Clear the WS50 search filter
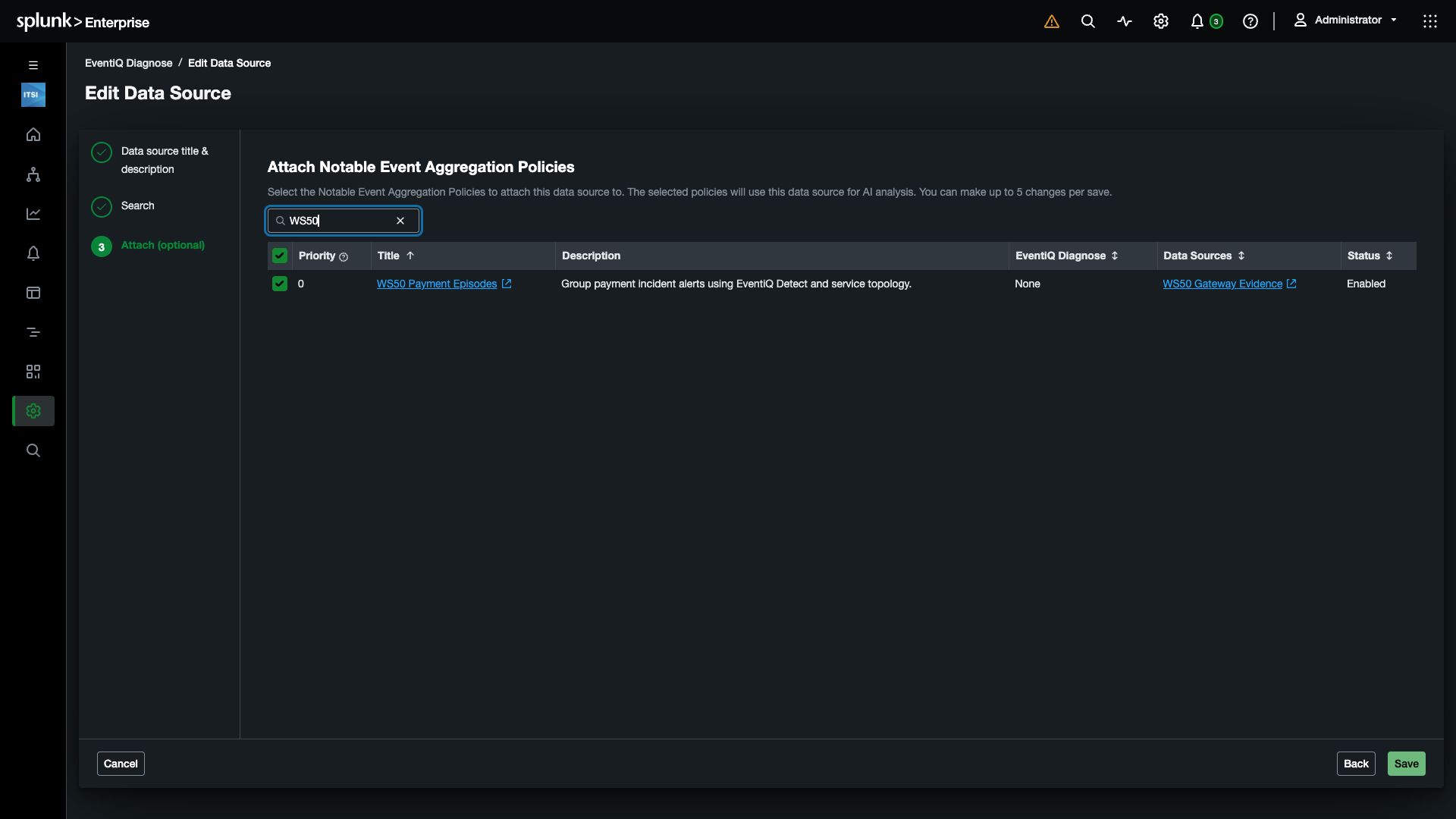 [400, 221]
